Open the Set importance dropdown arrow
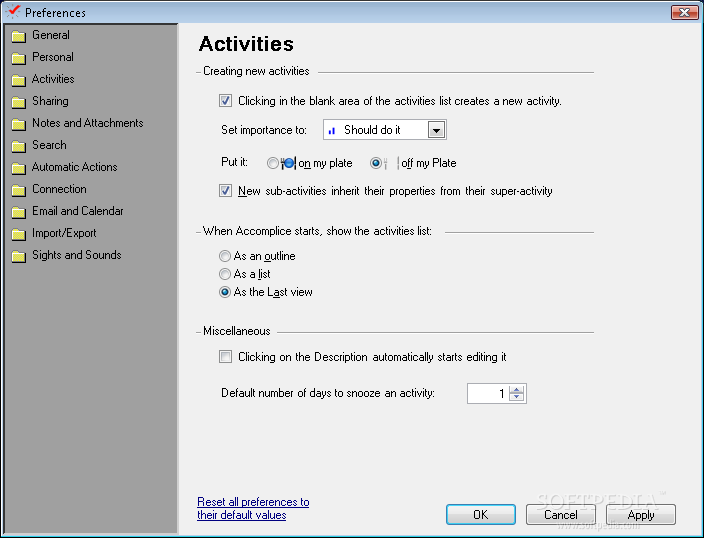Screen dimensions: 704x538 pos(436,130)
